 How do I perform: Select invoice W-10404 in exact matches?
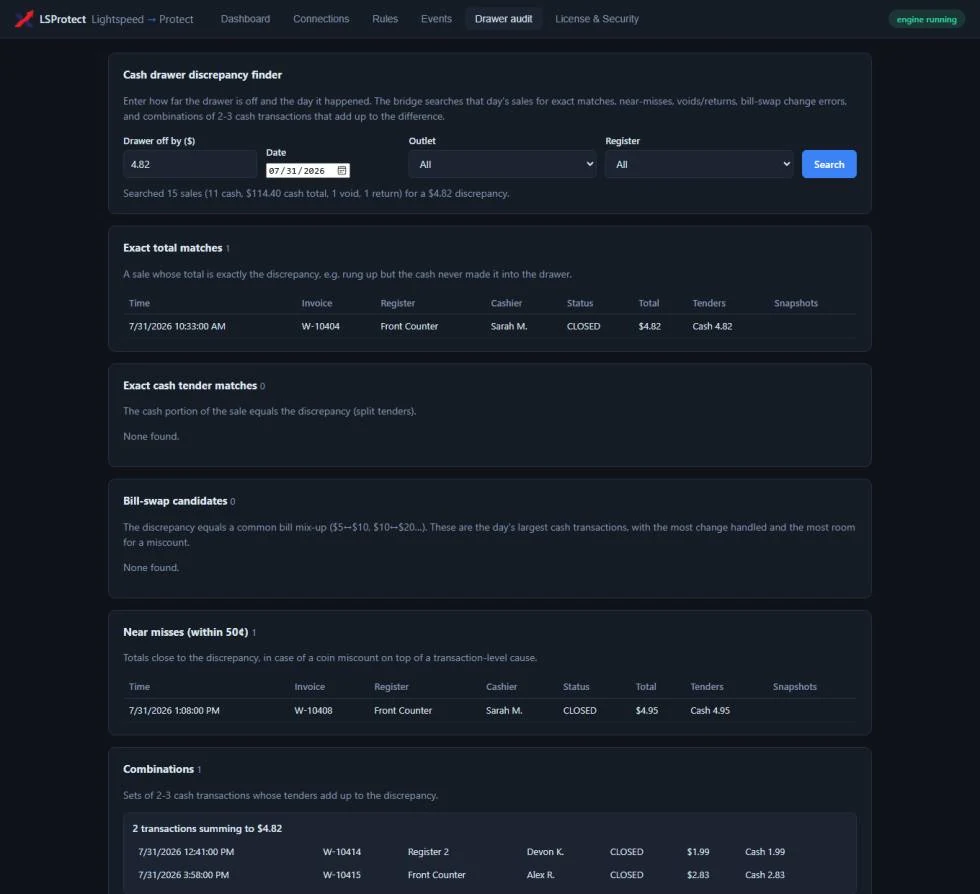(321, 326)
